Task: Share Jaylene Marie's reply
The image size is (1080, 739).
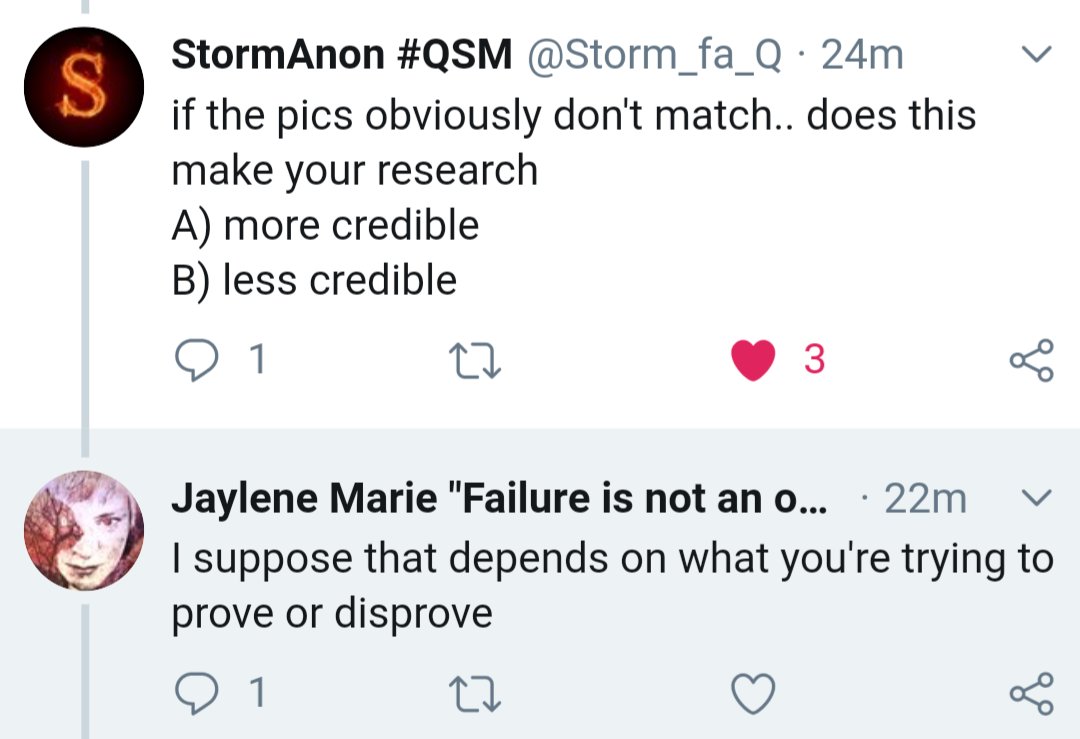Action: coord(1031,693)
